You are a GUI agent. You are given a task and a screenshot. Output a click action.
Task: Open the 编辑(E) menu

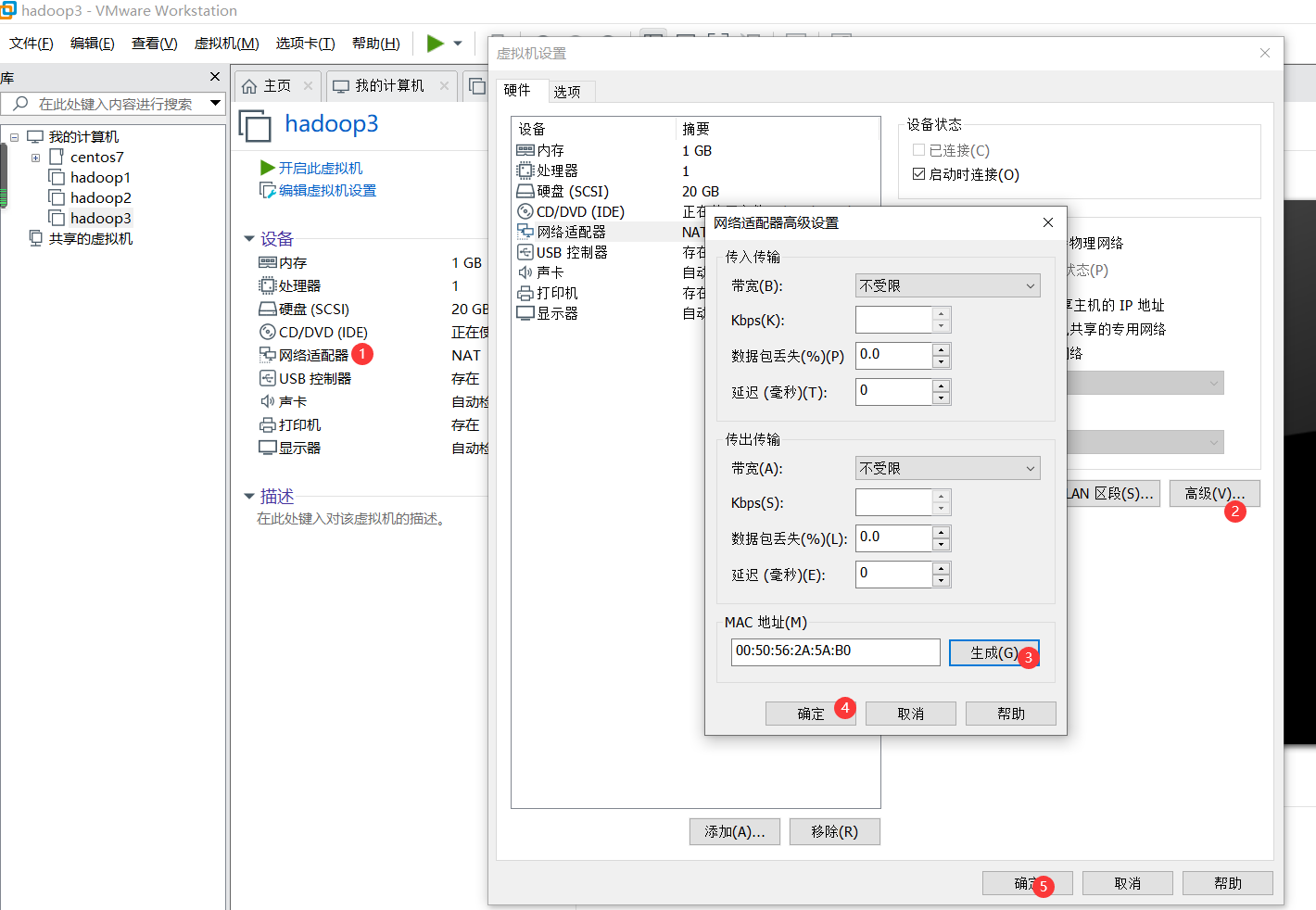(93, 44)
